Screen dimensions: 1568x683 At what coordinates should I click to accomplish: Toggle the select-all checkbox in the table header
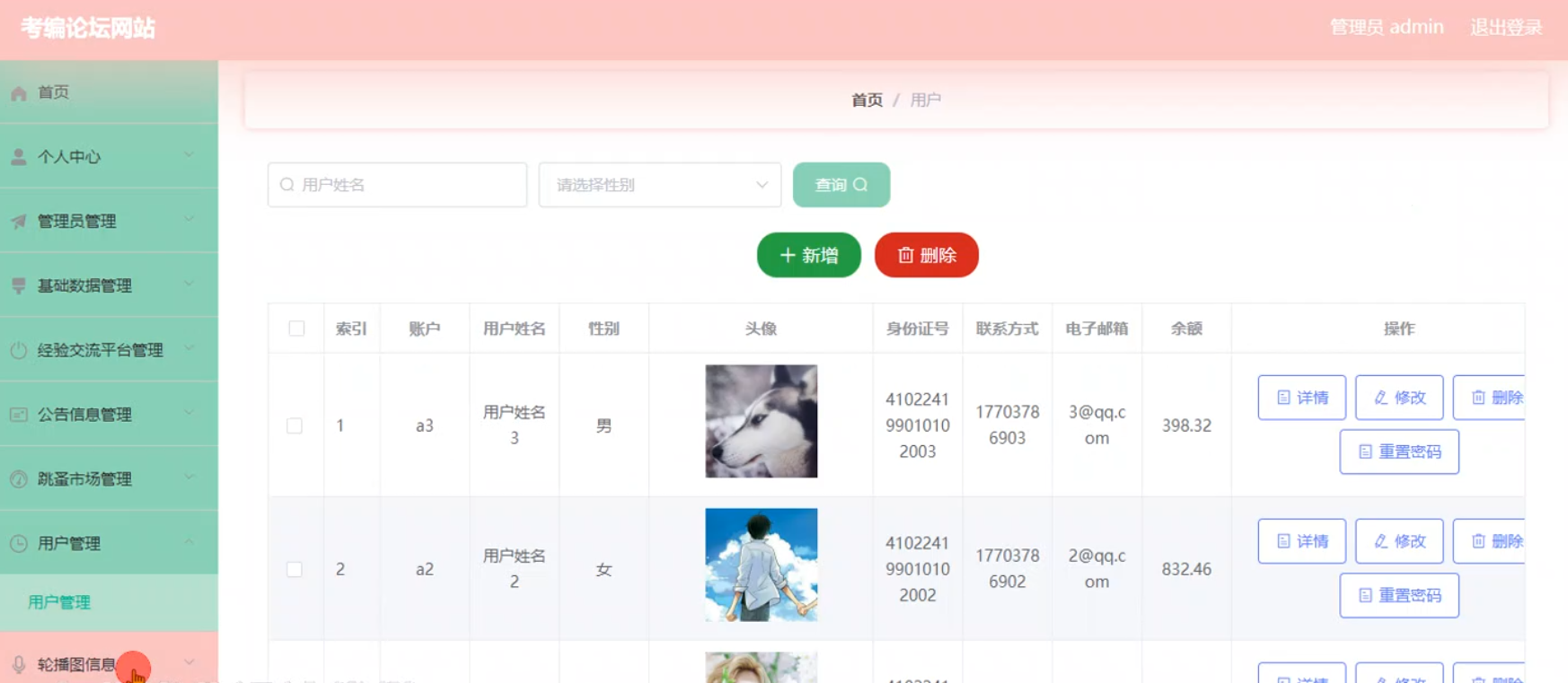pos(296,328)
